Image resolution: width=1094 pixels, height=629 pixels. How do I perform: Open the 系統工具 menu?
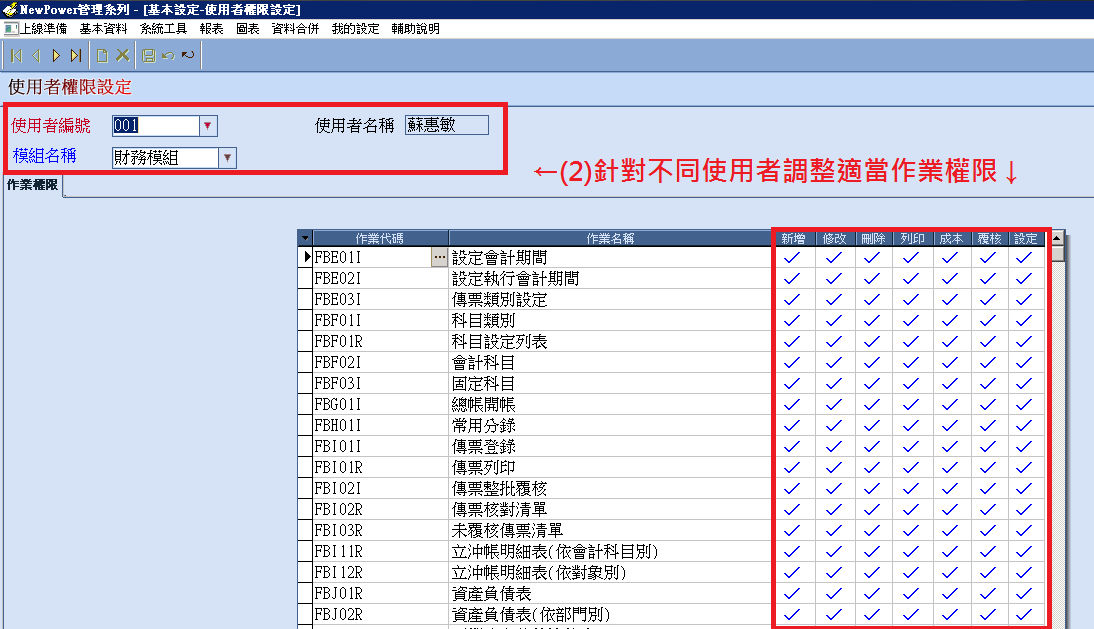(163, 29)
